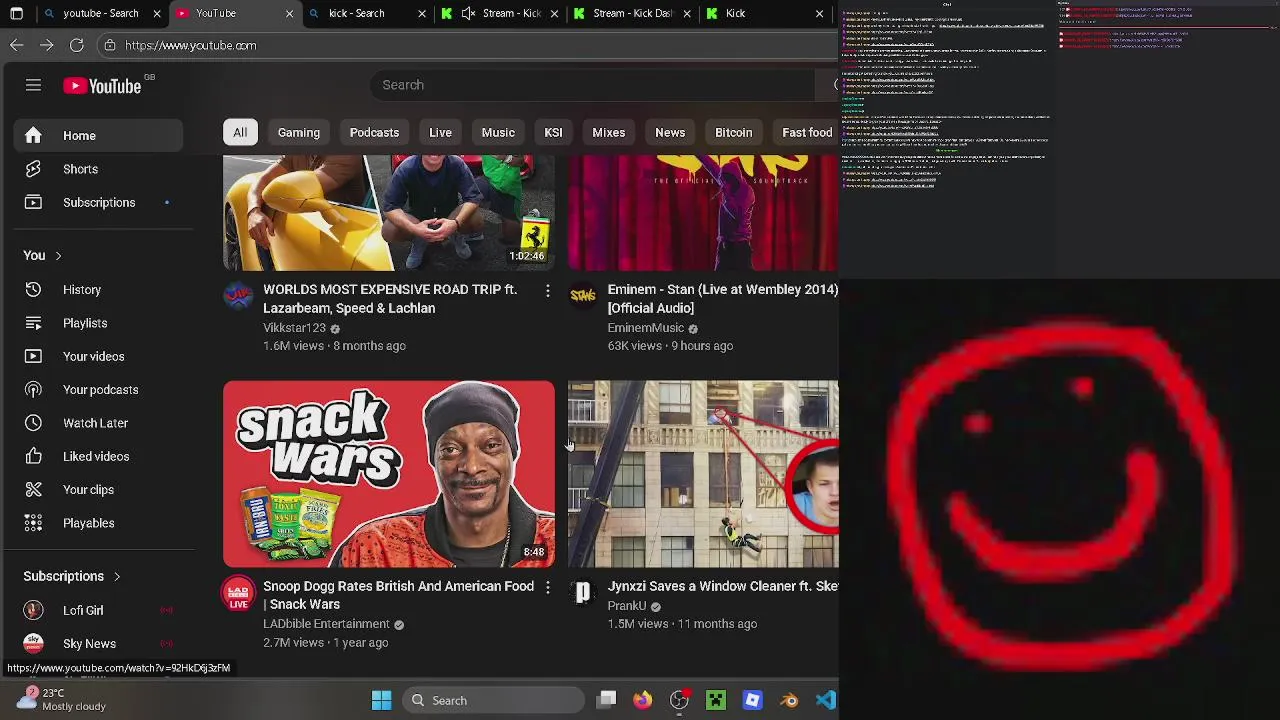Click the Shorts icon in the sidebar
The image size is (1280, 720).
pyautogui.click(x=33, y=169)
